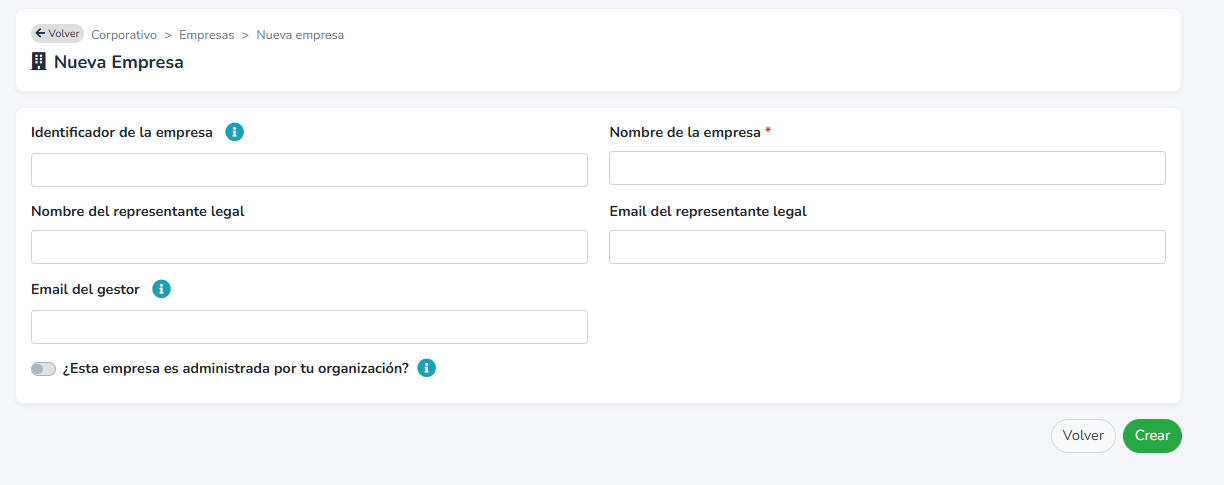Select the Nueva empresa breadcrumb item
The height and width of the screenshot is (485, 1224).
(300, 35)
